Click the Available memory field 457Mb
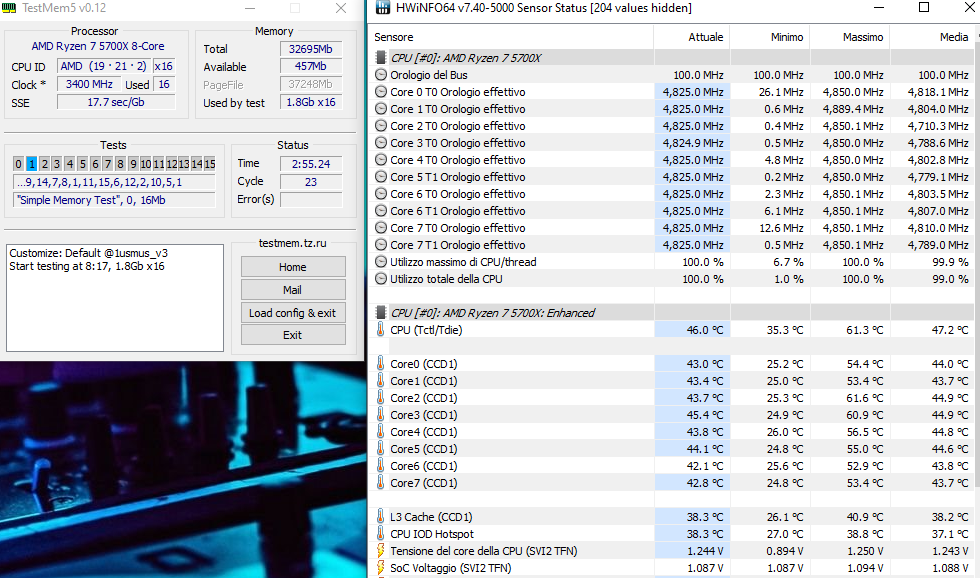The width and height of the screenshot is (980, 578). tap(311, 66)
